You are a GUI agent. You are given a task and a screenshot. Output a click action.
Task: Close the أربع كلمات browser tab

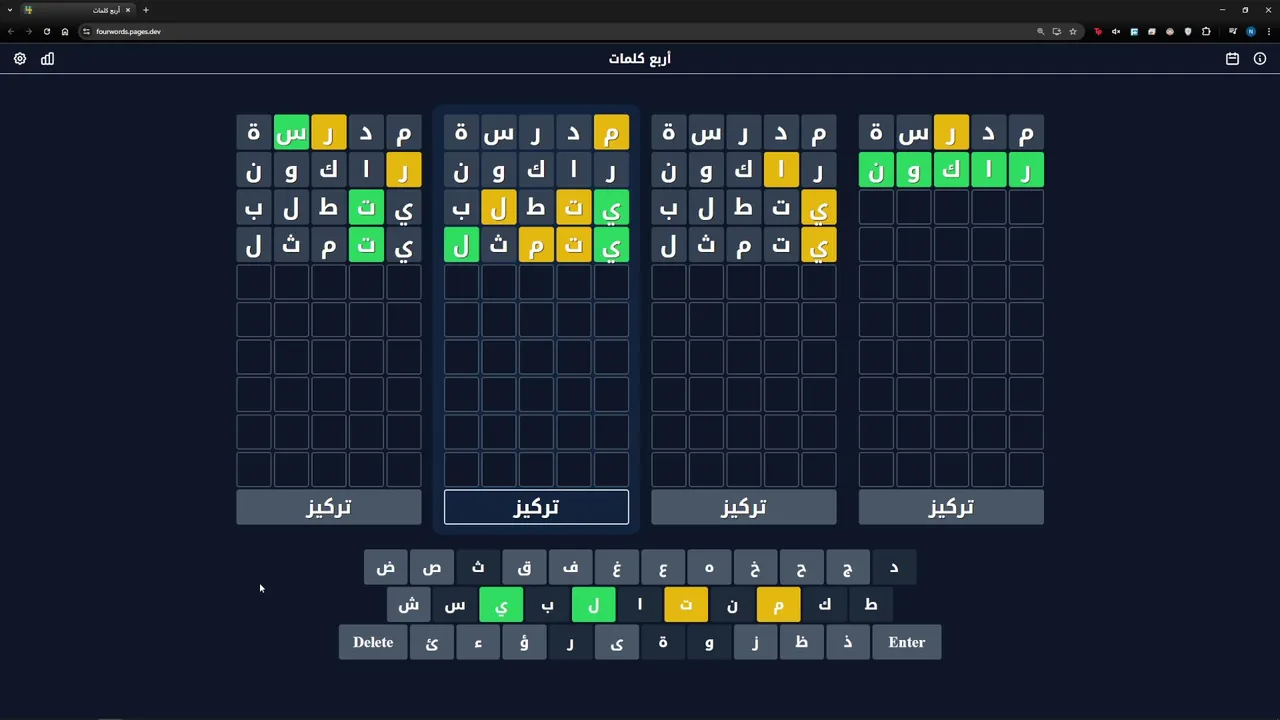(x=128, y=10)
